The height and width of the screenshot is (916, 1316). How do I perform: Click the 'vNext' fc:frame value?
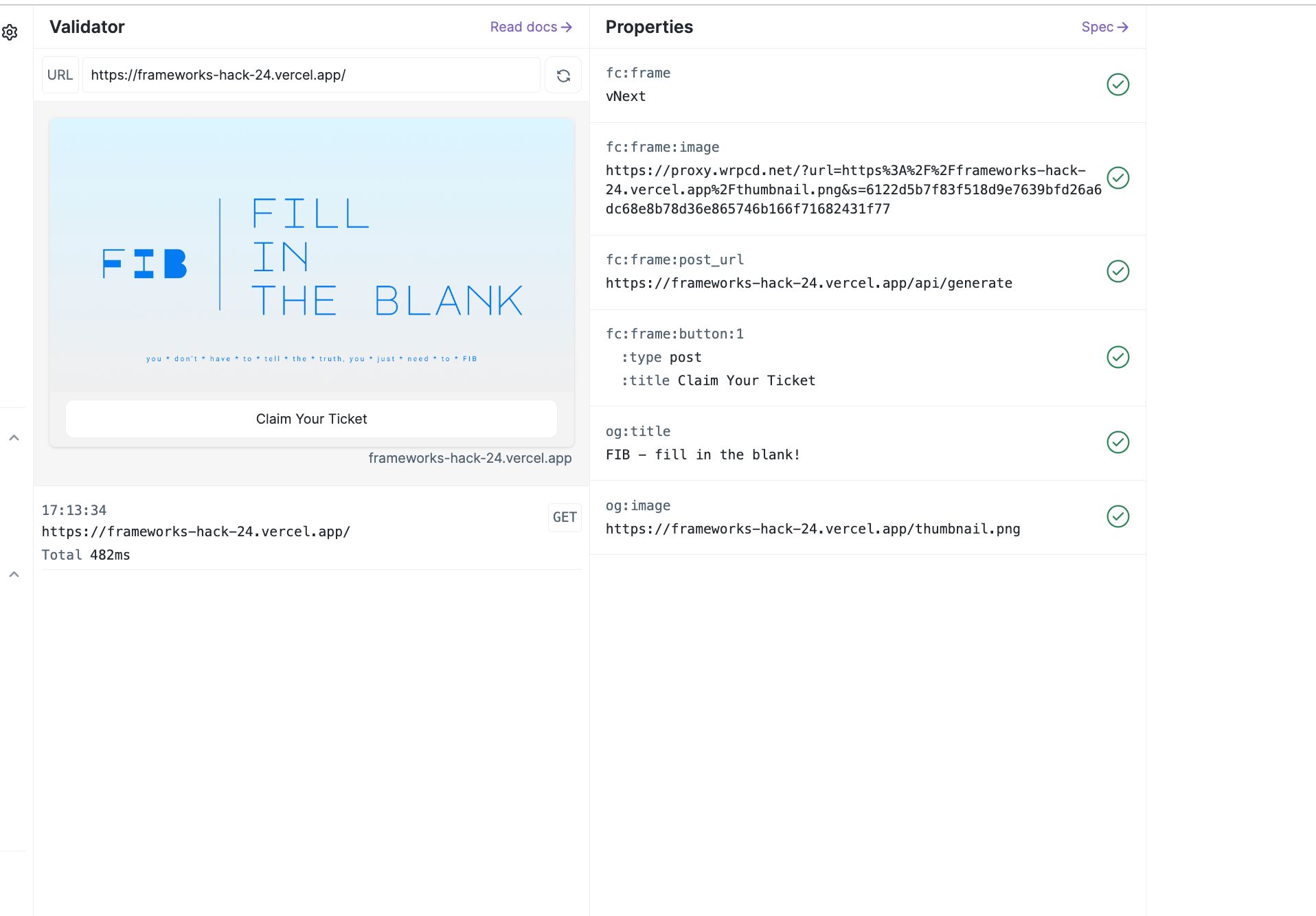click(x=626, y=96)
